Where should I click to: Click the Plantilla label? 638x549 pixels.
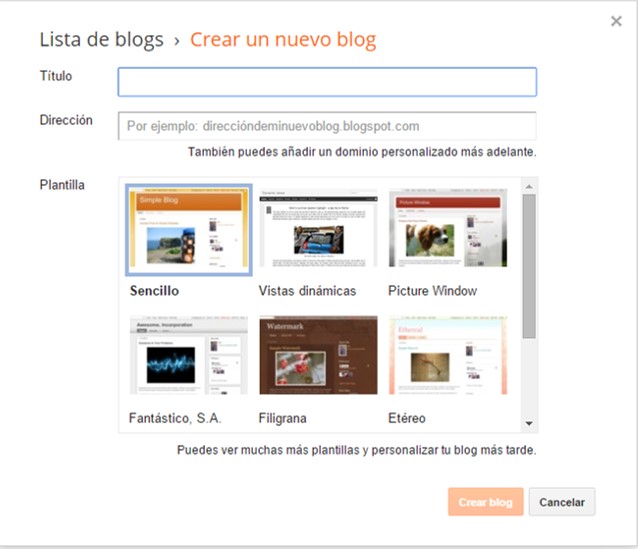[x=62, y=185]
